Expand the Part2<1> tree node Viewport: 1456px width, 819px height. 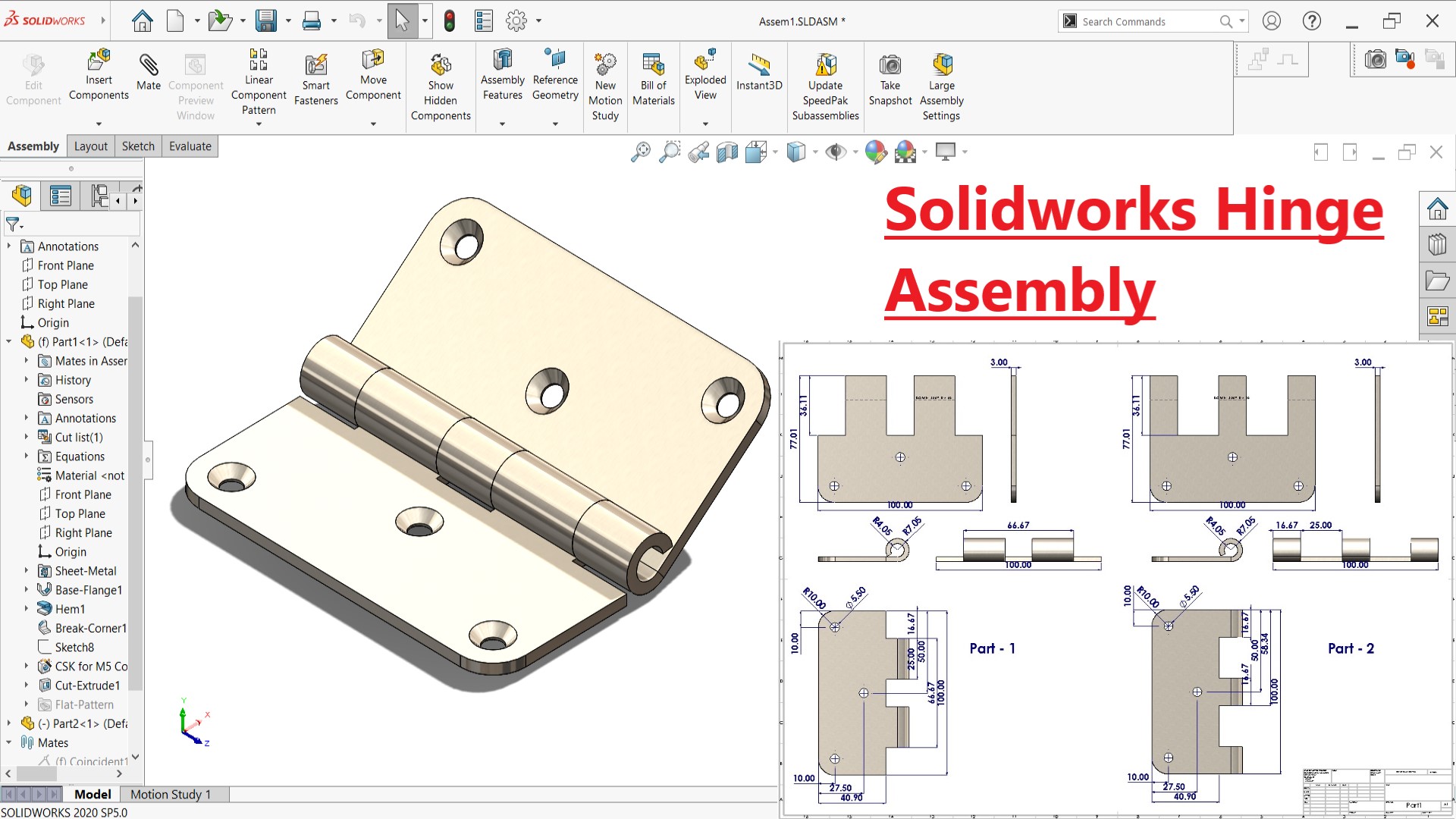[9, 723]
